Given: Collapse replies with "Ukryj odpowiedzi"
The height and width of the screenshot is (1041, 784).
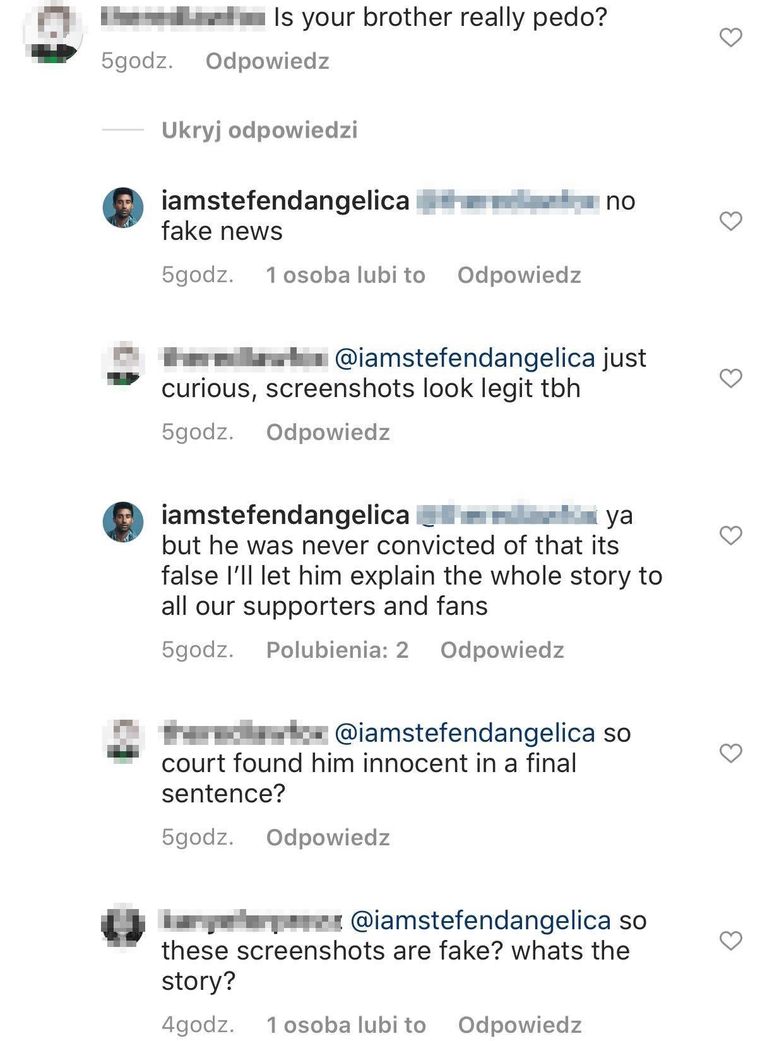Looking at the screenshot, I should pyautogui.click(x=259, y=130).
